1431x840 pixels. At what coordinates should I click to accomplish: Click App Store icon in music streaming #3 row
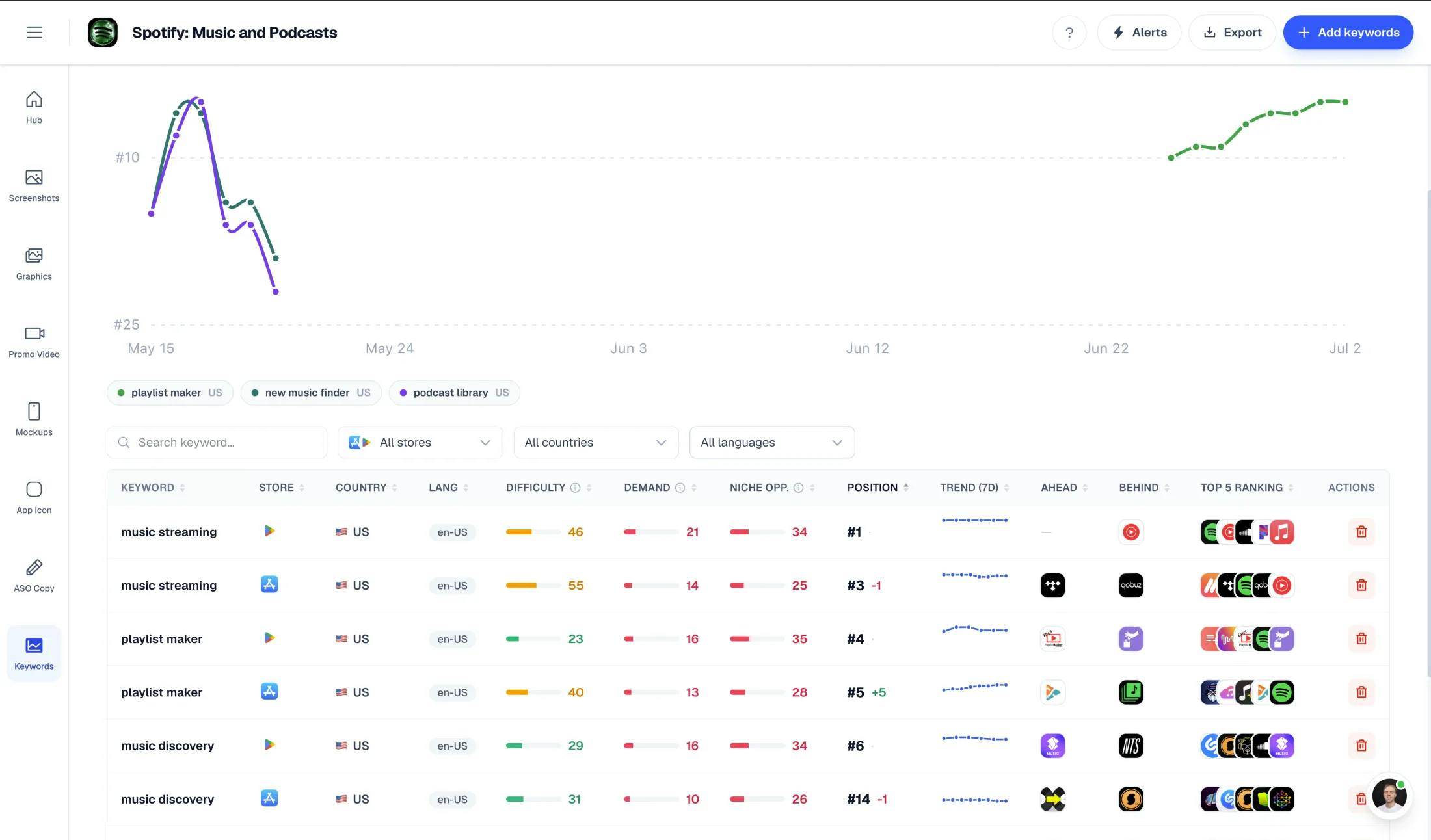(269, 584)
